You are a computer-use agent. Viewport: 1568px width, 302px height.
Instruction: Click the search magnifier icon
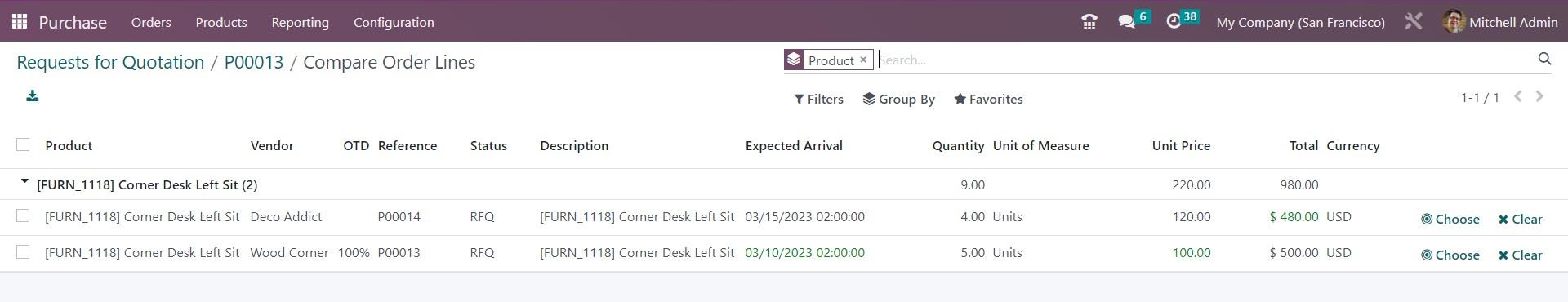[x=1544, y=59]
